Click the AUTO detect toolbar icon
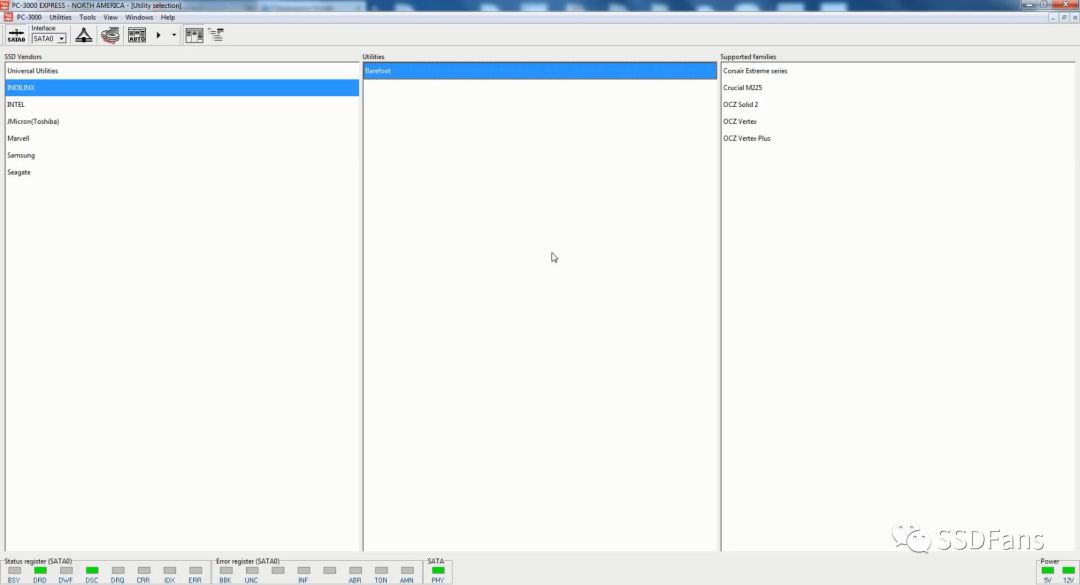1080x585 pixels. (x=137, y=35)
